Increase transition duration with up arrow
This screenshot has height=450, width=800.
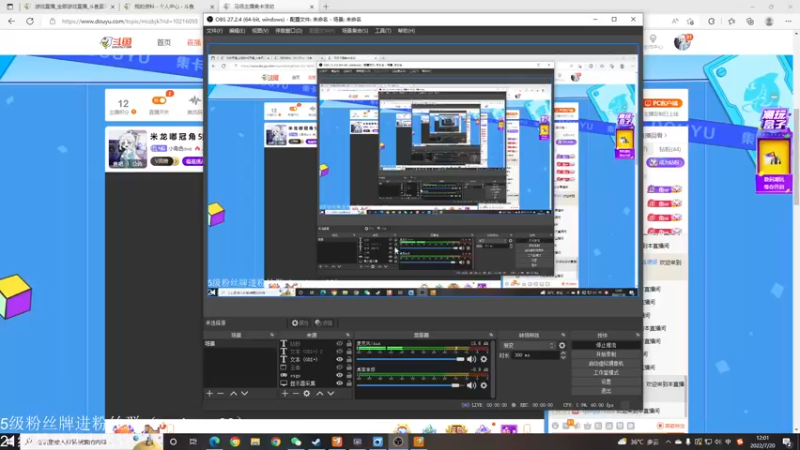click(563, 353)
